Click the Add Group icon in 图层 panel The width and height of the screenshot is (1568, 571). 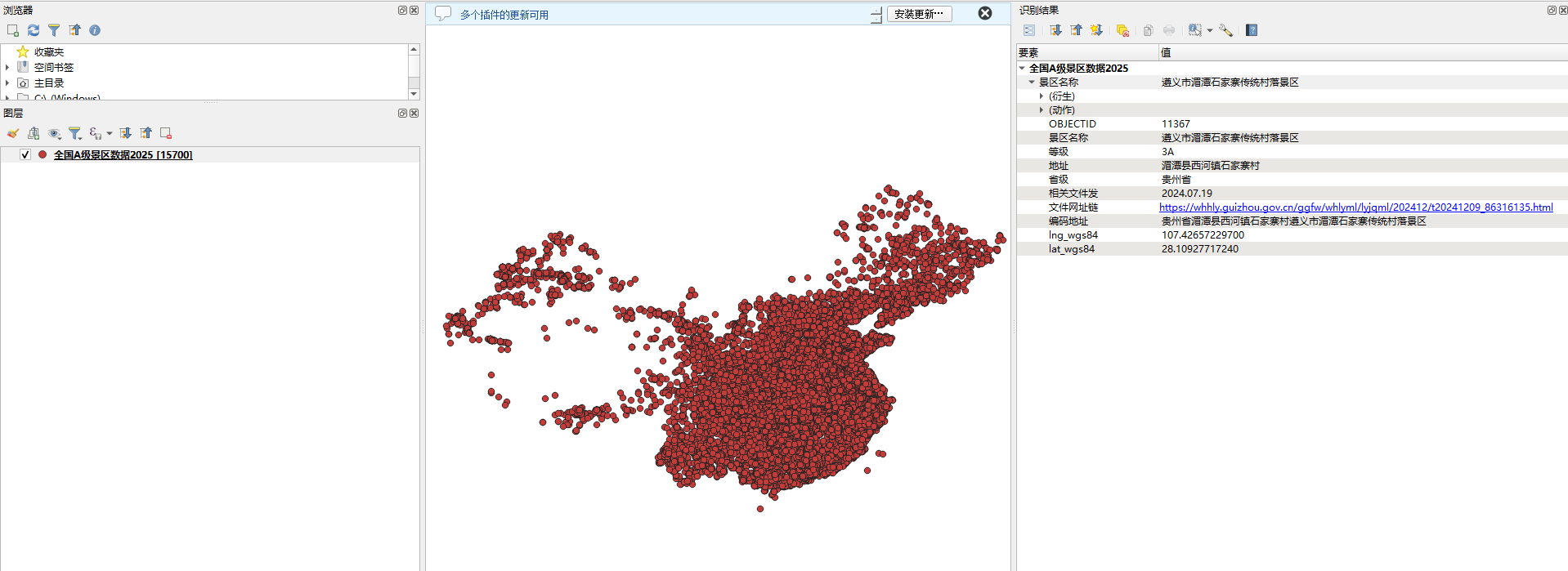34,133
